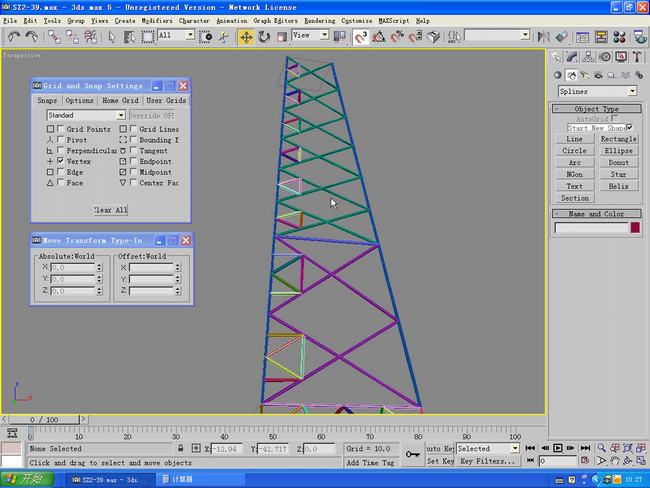
Task: Activate Select and Move tool
Action: click(246, 37)
